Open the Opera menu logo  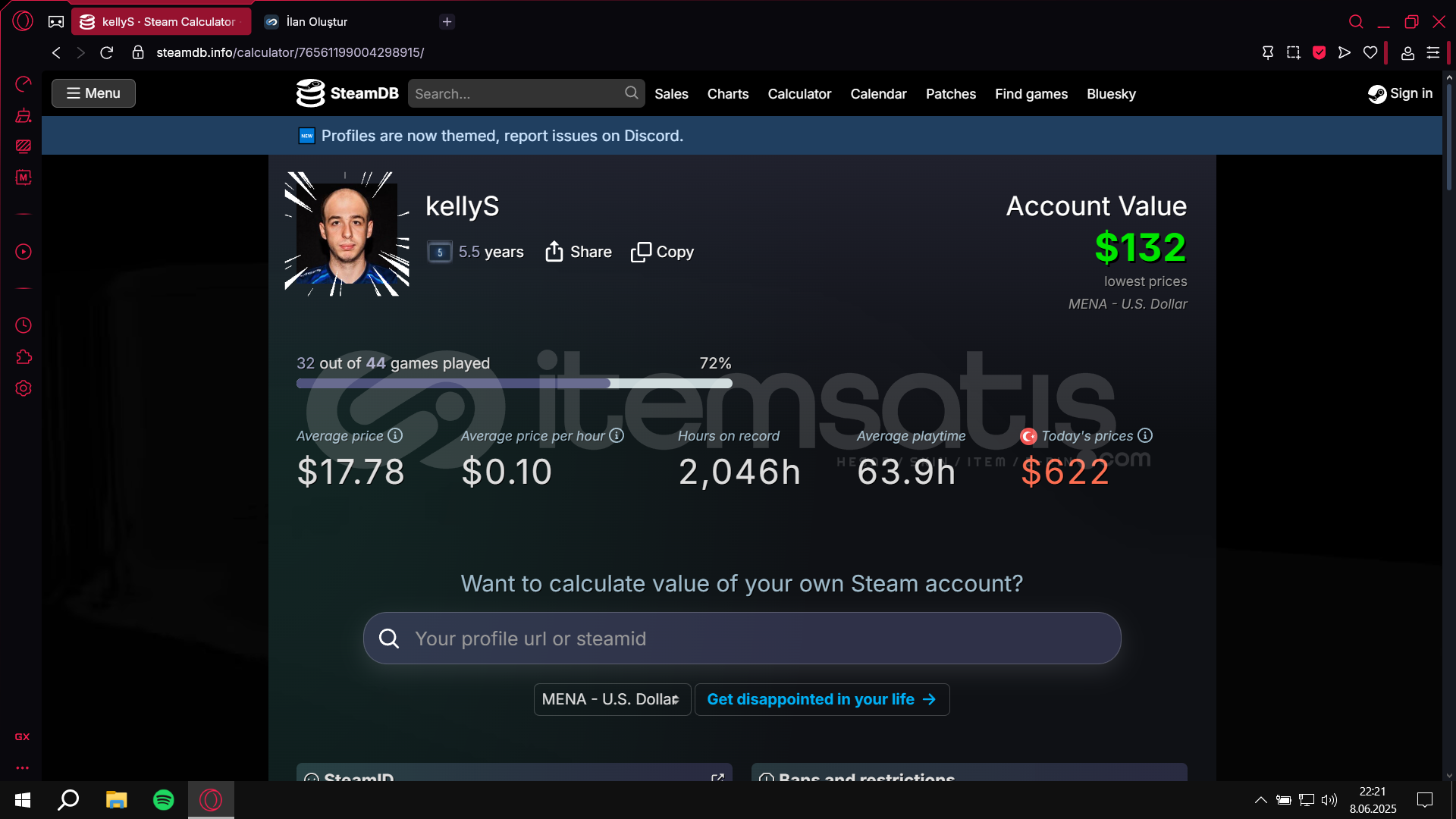[x=23, y=21]
